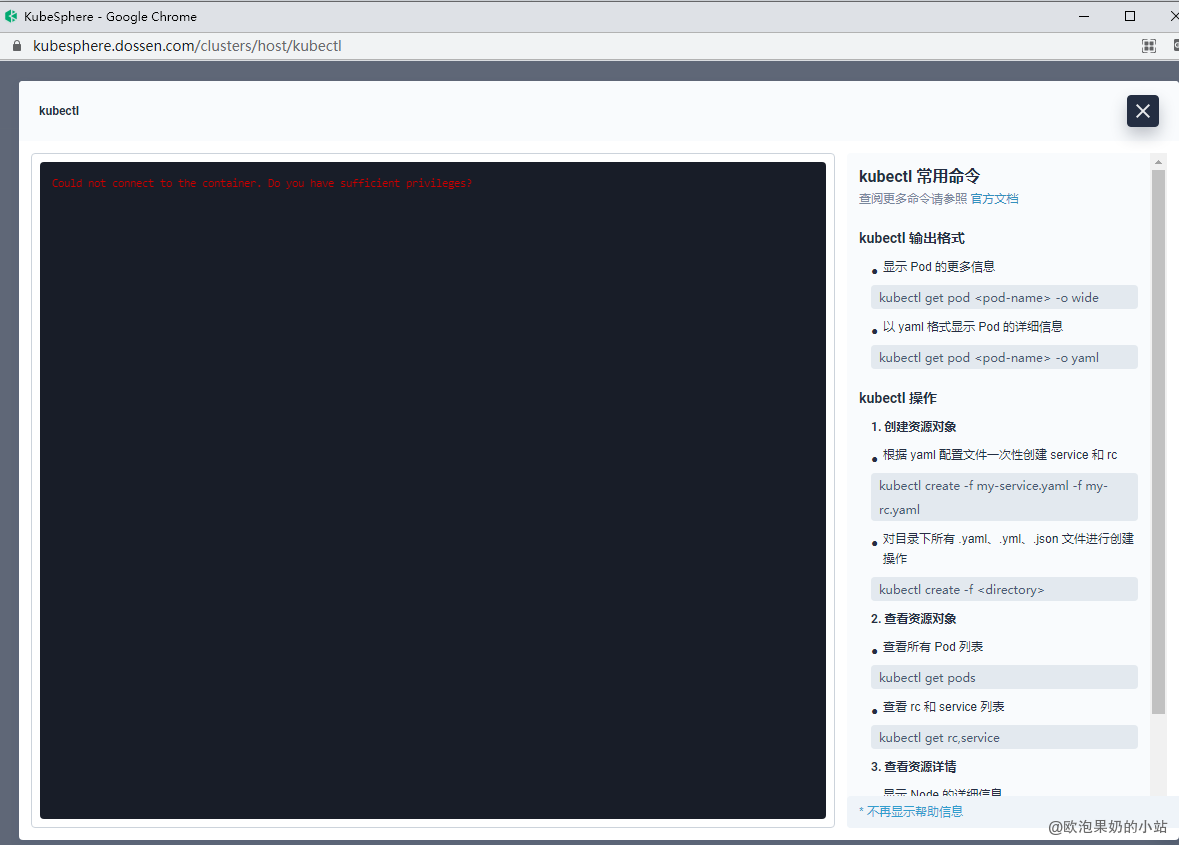Select the 'kubectl create -f my-service.yaml' command block
1179x845 pixels.
point(1004,497)
